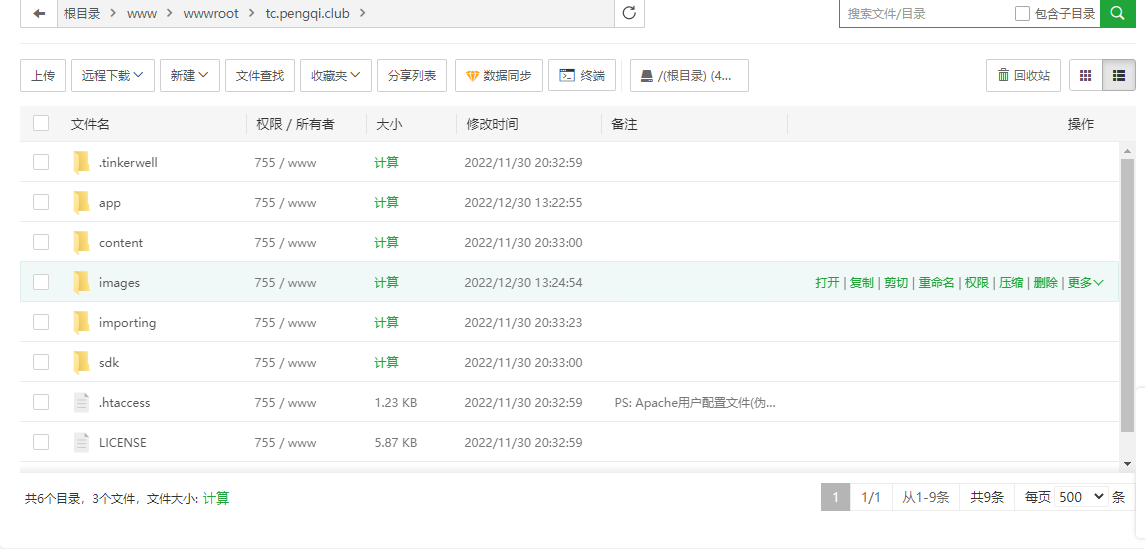Click the LICENSE file icon
Viewport: 1145px width, 549px height.
(x=82, y=442)
